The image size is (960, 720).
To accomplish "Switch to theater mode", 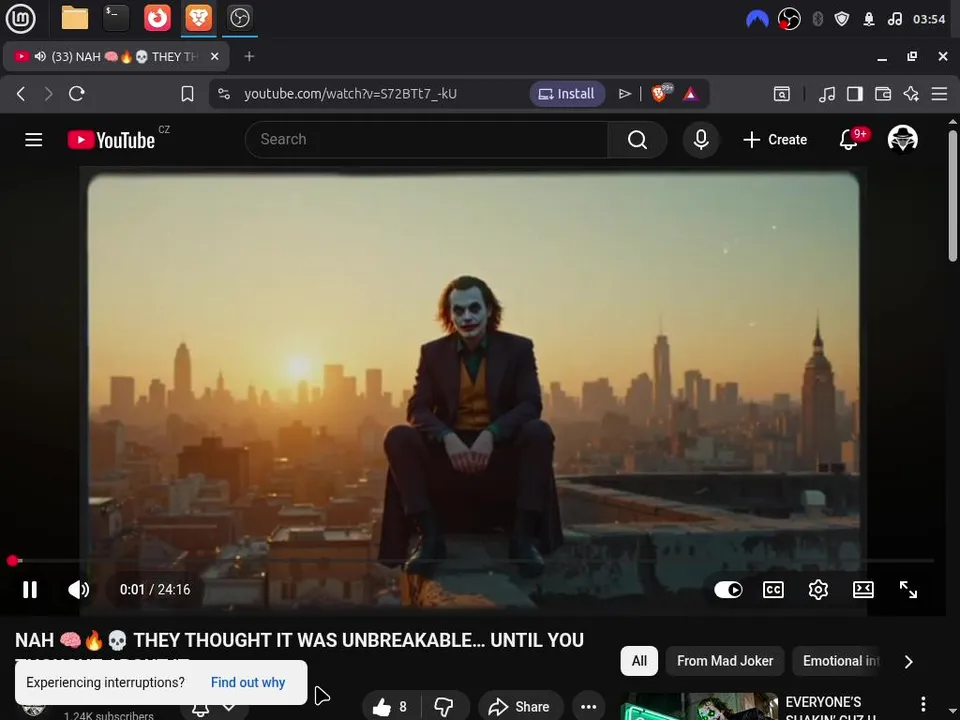I will click(x=863, y=590).
